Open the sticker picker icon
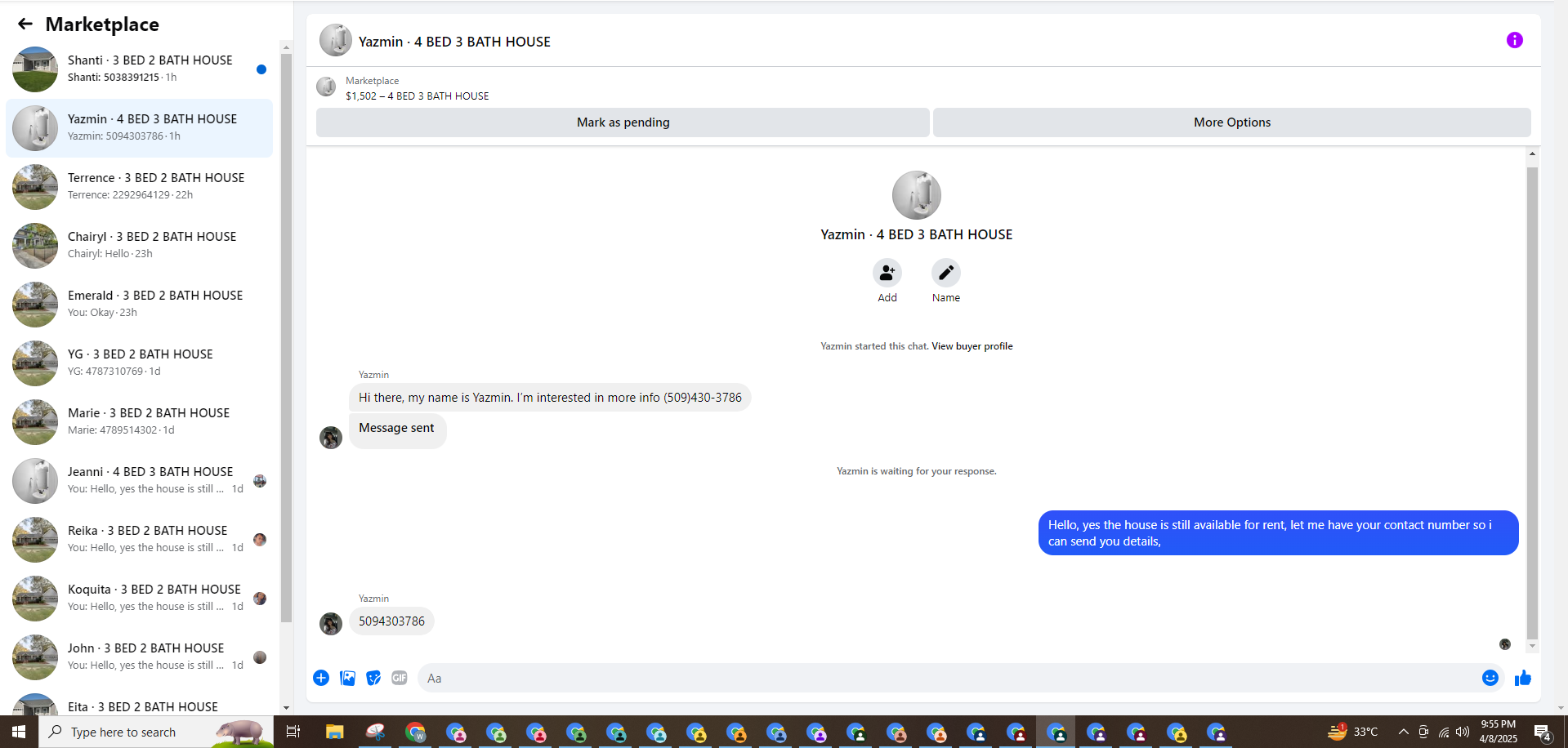The width and height of the screenshot is (1568, 748). point(373,678)
